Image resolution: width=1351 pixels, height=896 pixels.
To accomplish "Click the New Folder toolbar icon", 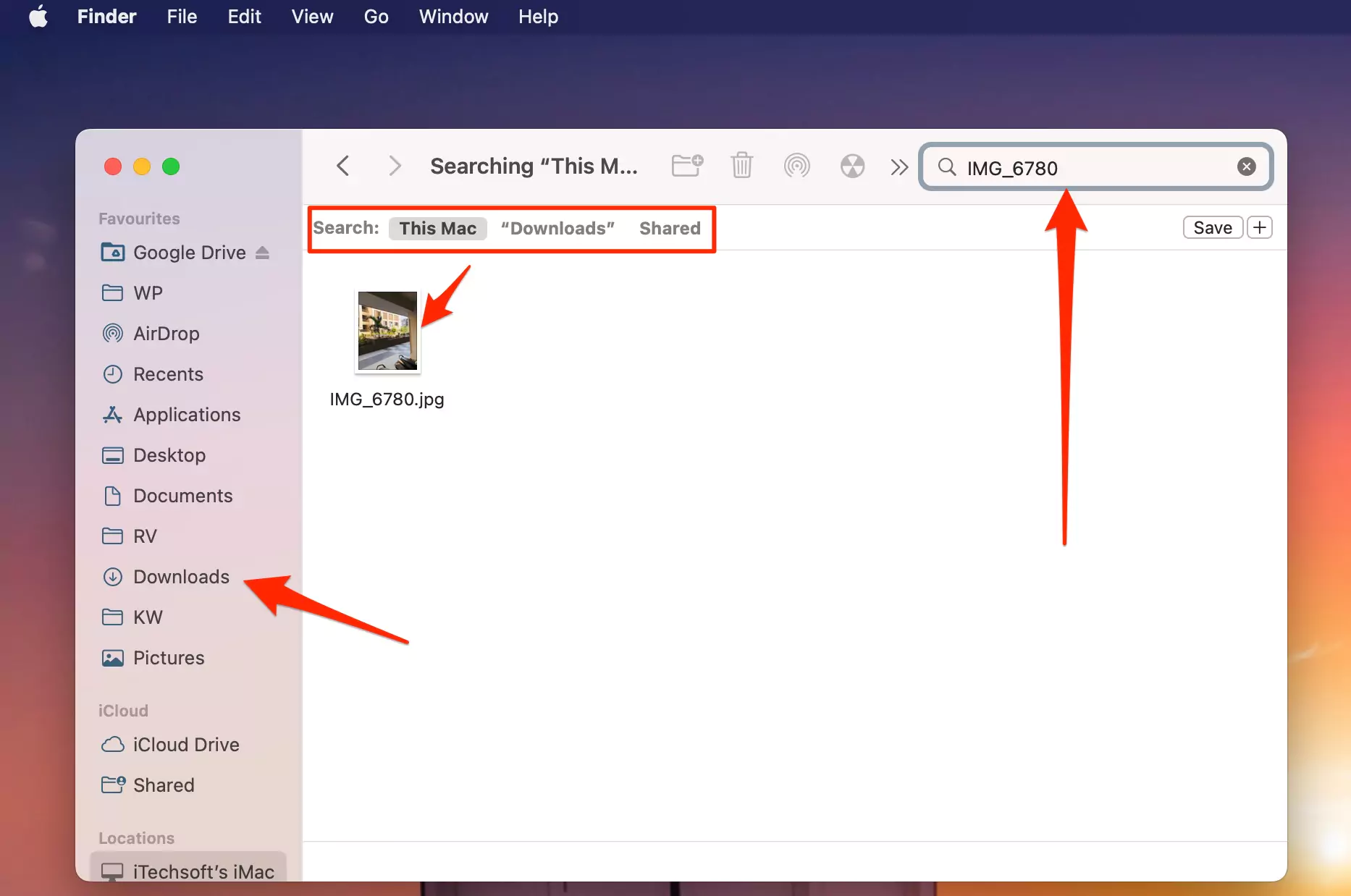I will [x=687, y=166].
